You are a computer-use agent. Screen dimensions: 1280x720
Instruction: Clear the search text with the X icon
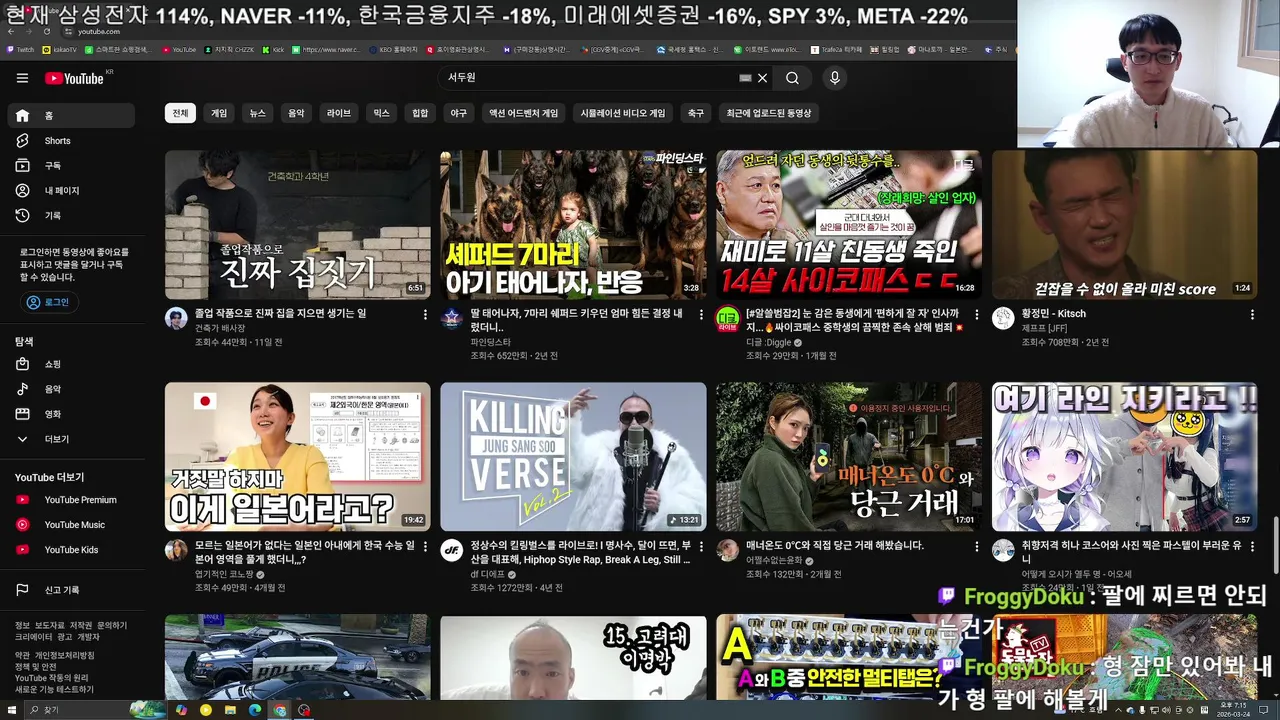tap(762, 78)
